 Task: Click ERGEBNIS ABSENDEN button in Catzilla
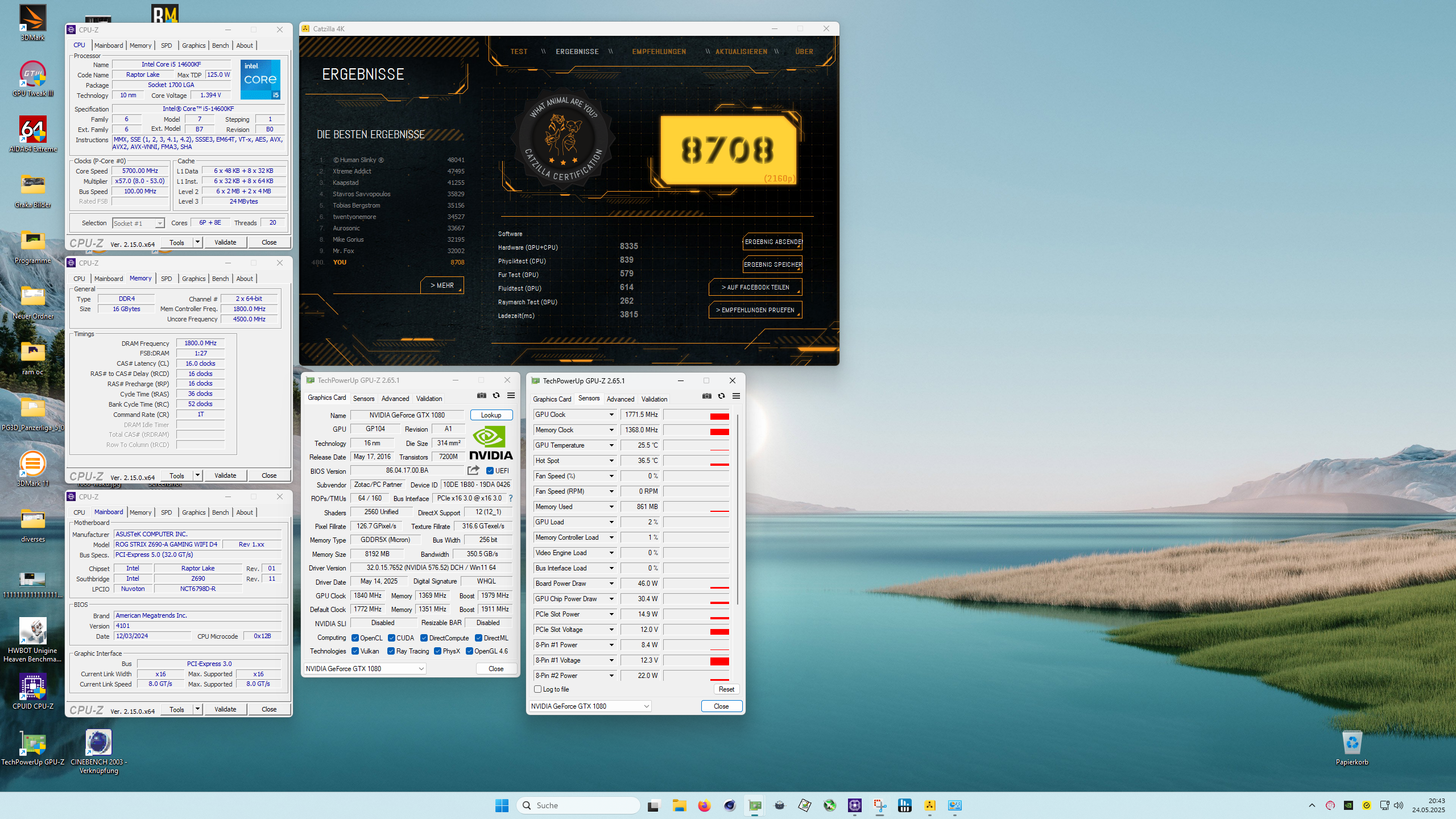pos(772,242)
